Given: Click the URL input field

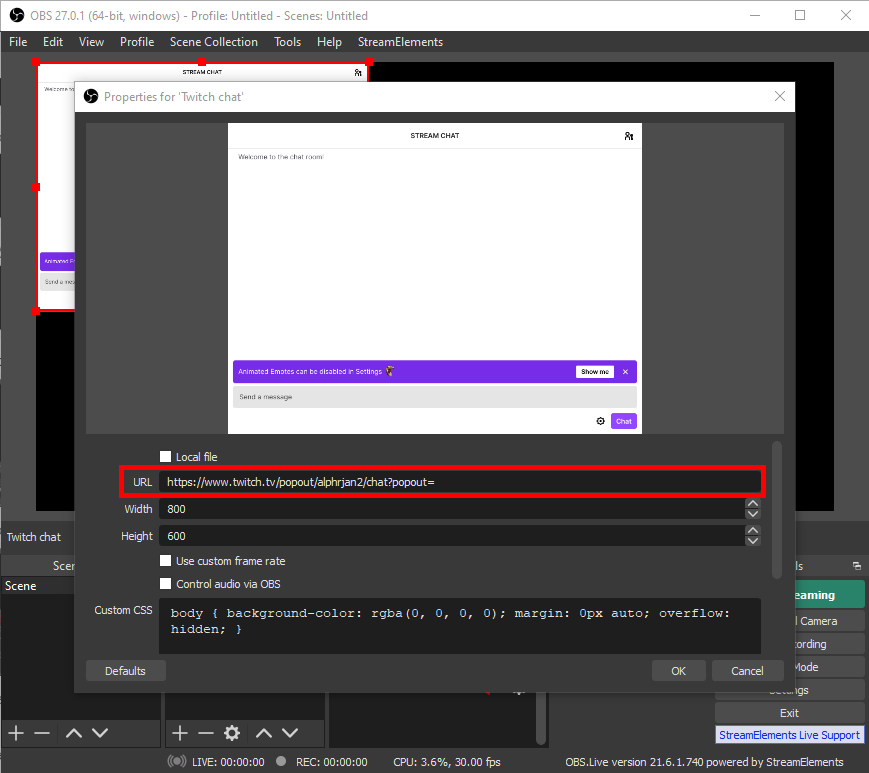Looking at the screenshot, I should (459, 482).
